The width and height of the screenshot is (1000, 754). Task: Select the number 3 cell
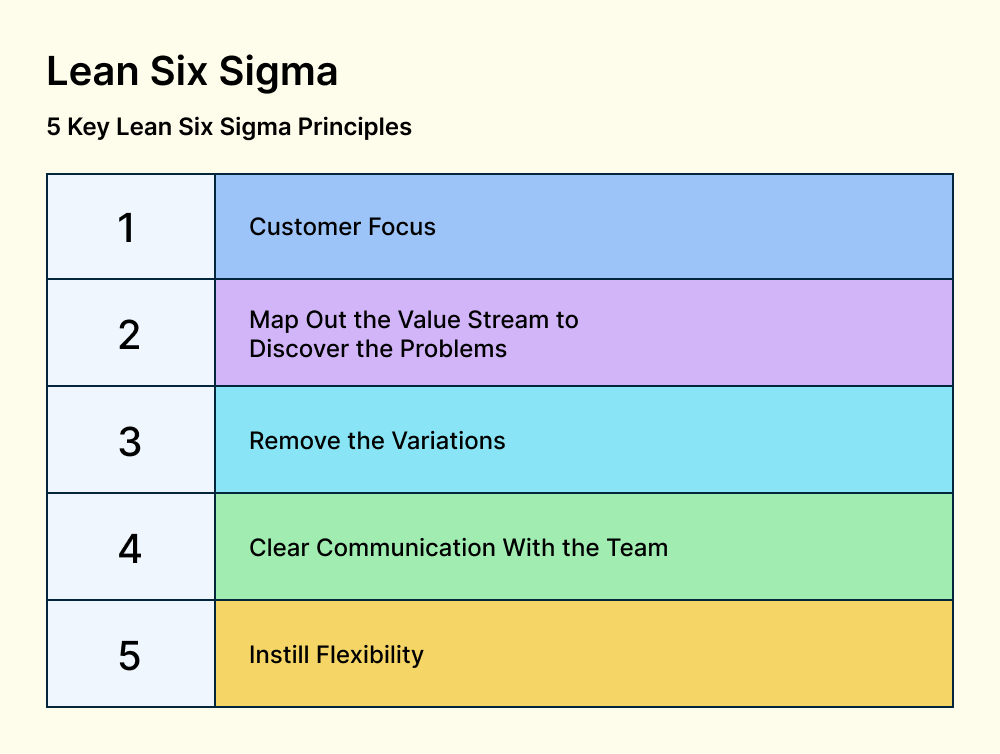pos(130,441)
